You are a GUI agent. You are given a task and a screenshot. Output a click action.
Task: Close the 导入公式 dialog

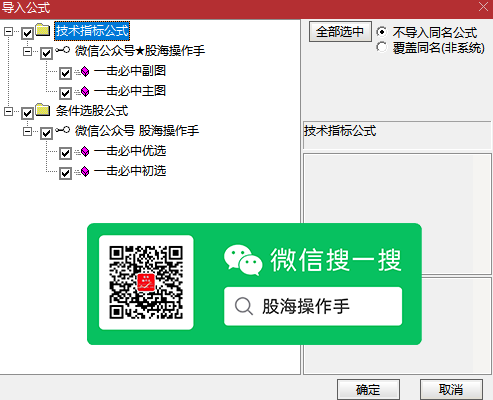(x=483, y=7)
